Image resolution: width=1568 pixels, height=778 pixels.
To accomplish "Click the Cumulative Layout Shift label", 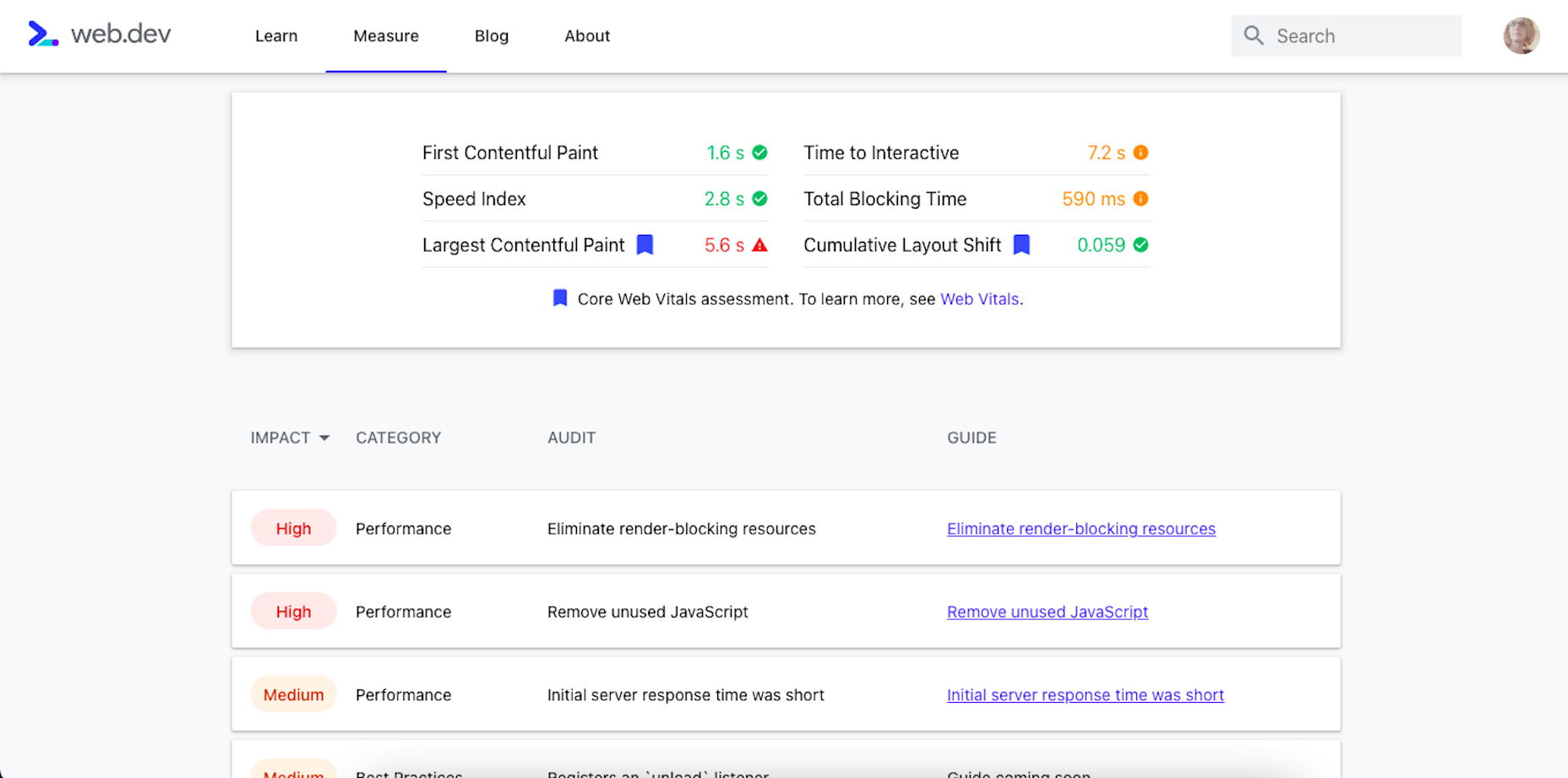I will click(x=902, y=245).
